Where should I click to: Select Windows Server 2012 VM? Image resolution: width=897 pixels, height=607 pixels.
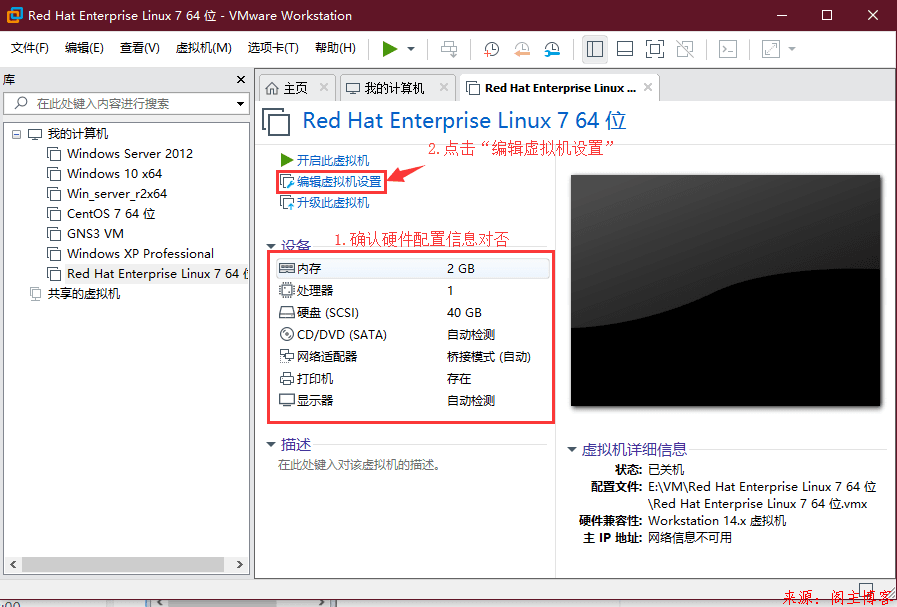coord(130,154)
